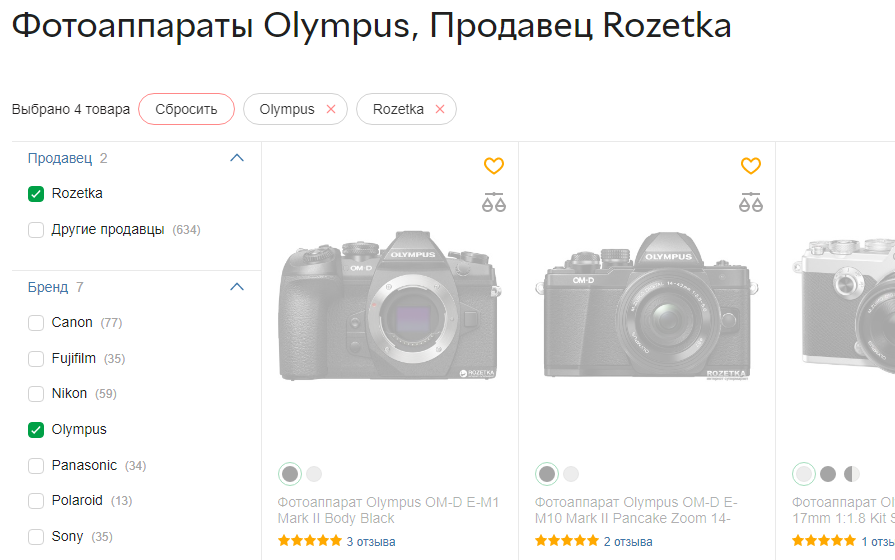Select light color swatch for E-M10 Mark II
895x560 pixels.
click(571, 474)
